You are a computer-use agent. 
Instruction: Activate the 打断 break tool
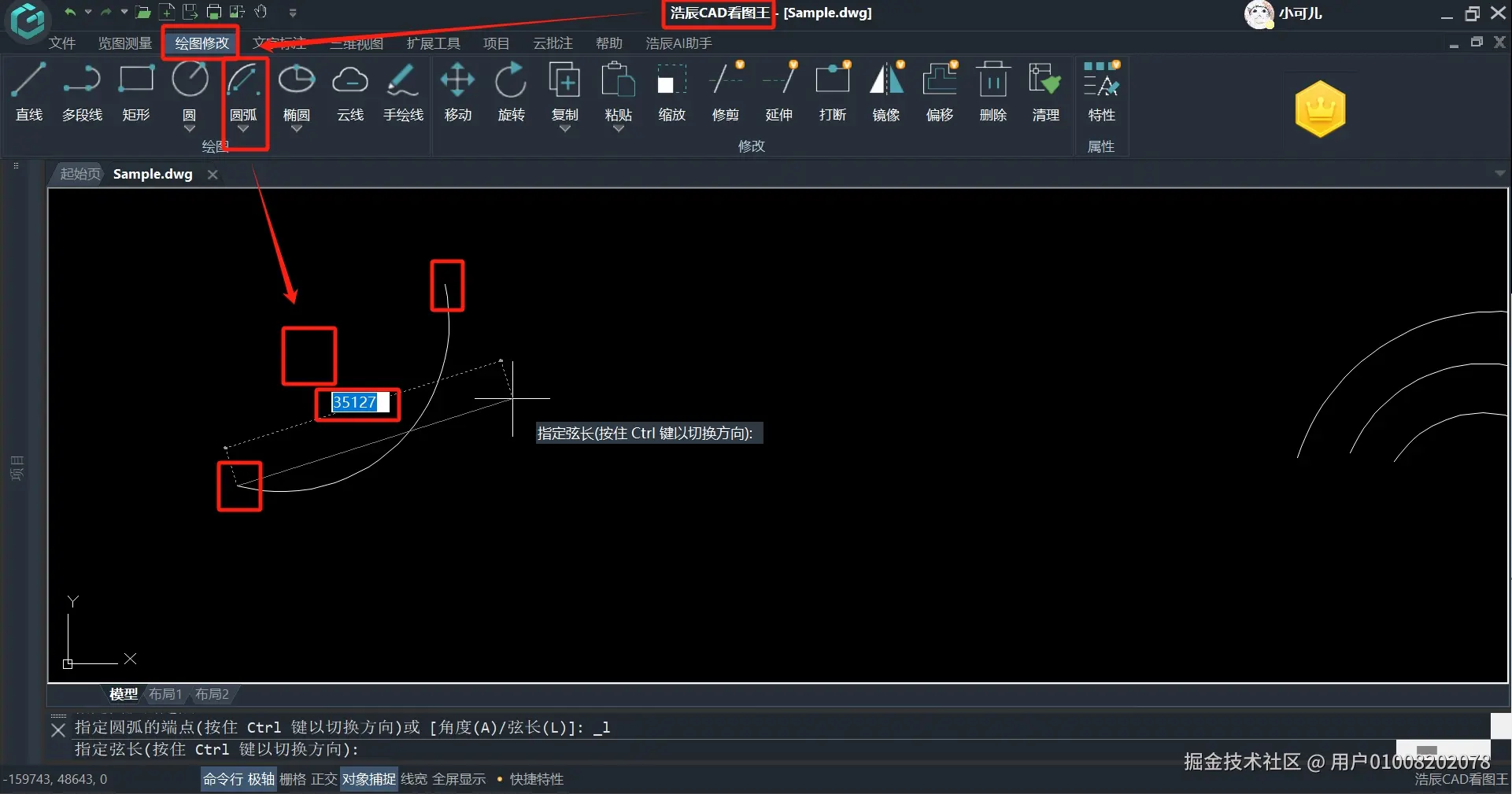[832, 92]
